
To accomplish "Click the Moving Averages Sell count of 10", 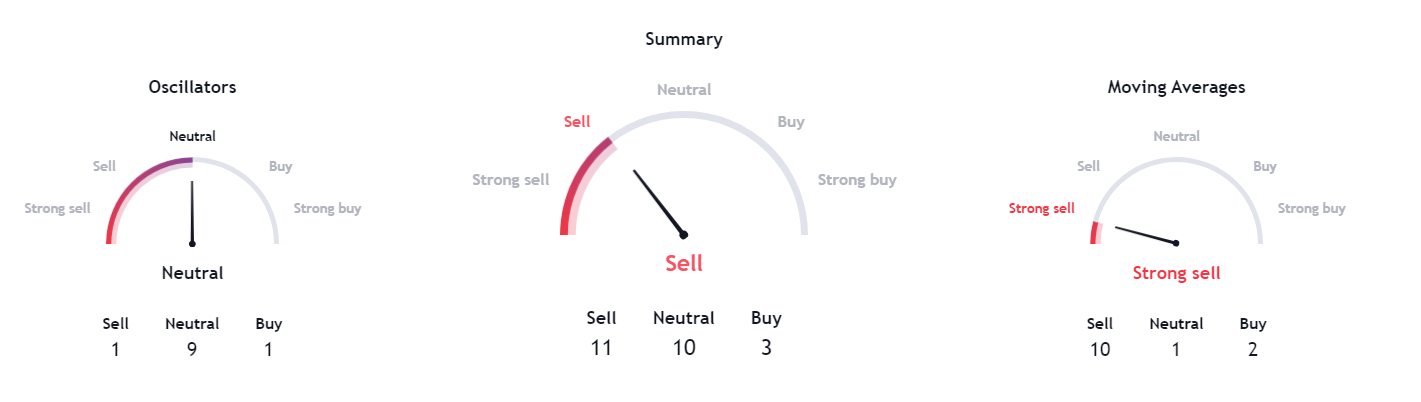I will (x=1100, y=350).
